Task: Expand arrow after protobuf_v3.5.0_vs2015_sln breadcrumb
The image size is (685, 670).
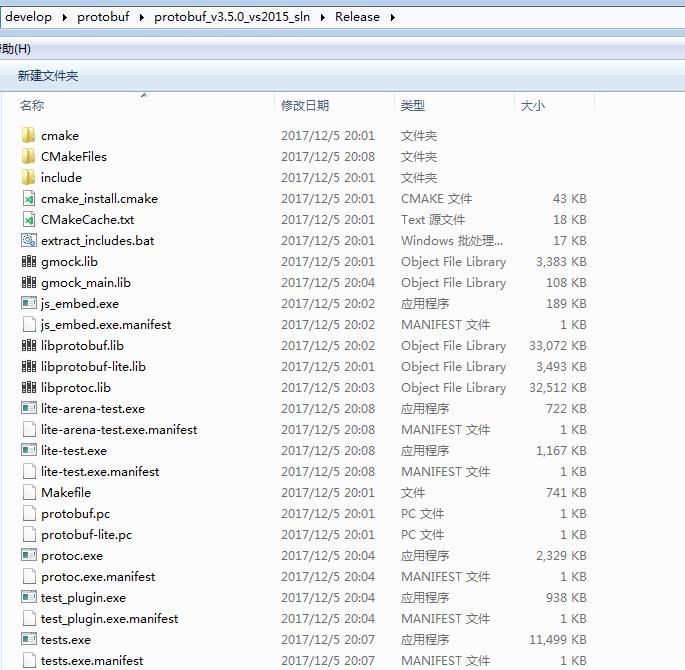Action: [x=322, y=17]
